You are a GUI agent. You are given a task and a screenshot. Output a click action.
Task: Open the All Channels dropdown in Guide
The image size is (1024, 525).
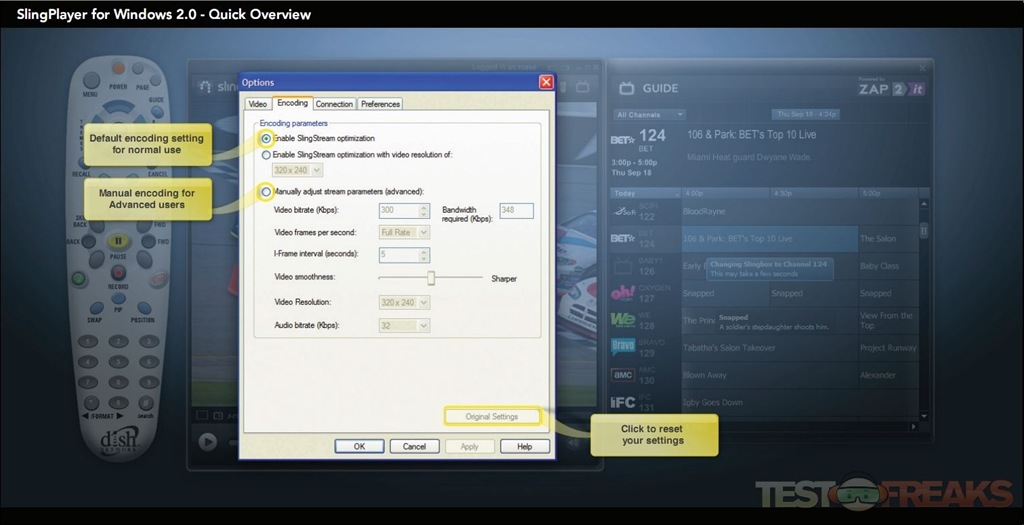point(649,115)
